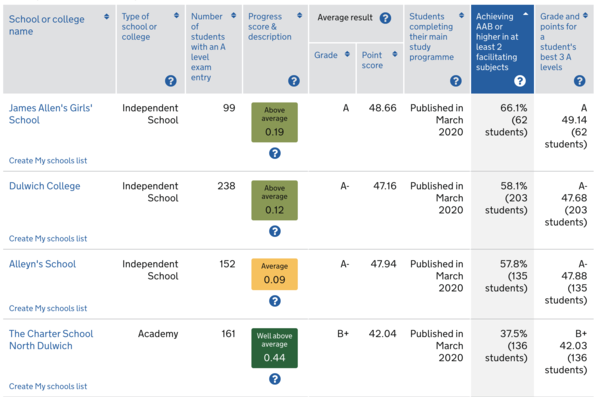The image size is (600, 397).
Task: Open Dulwich College link
Action: (x=45, y=186)
